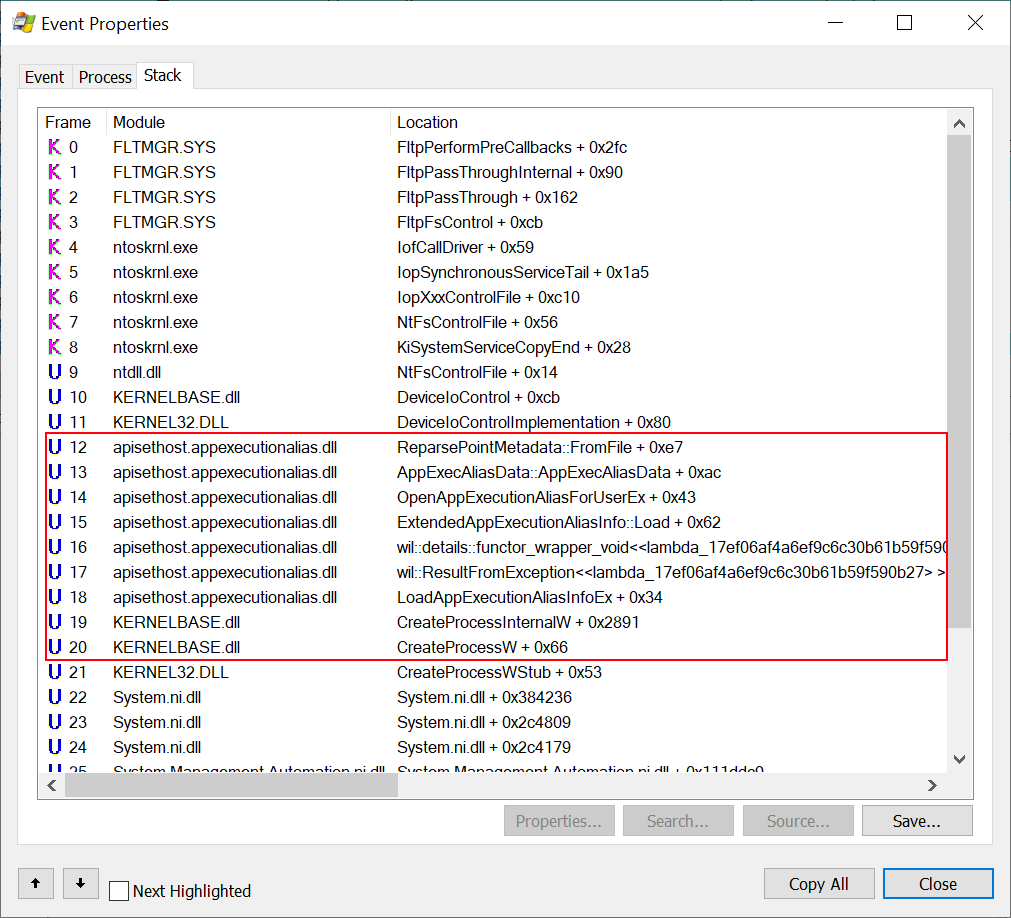The image size is (1011, 918).
Task: Click the vertical scrollbar down arrow
Action: pyautogui.click(x=959, y=759)
